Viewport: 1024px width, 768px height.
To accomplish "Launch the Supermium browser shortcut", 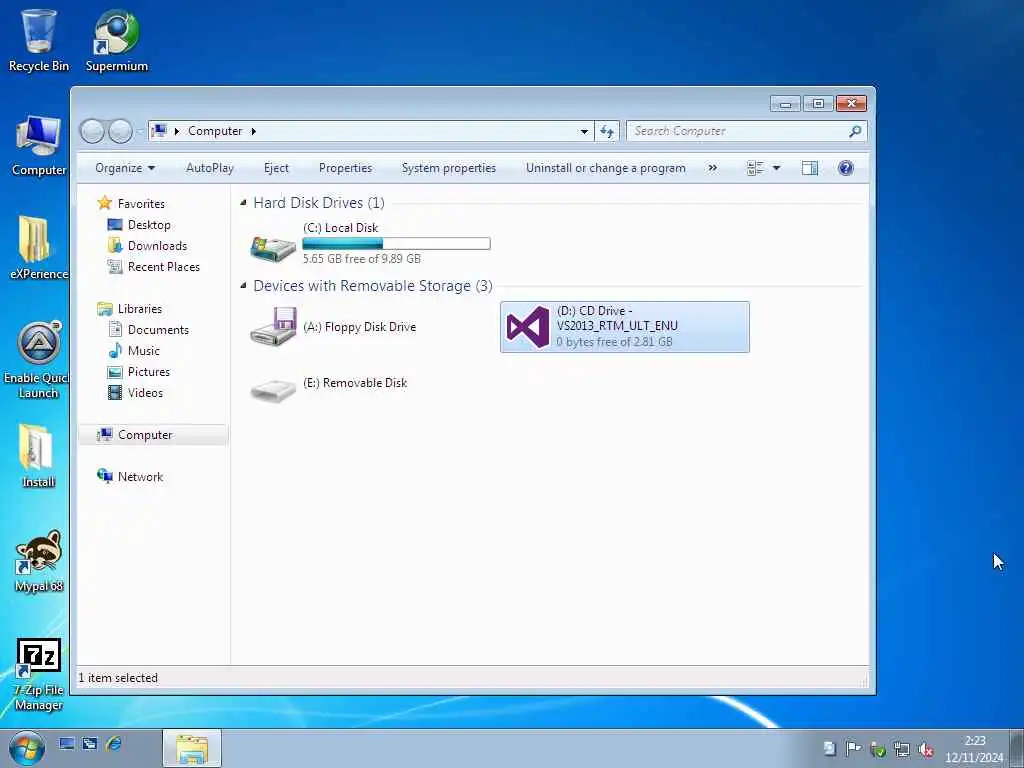I will 117,39.
